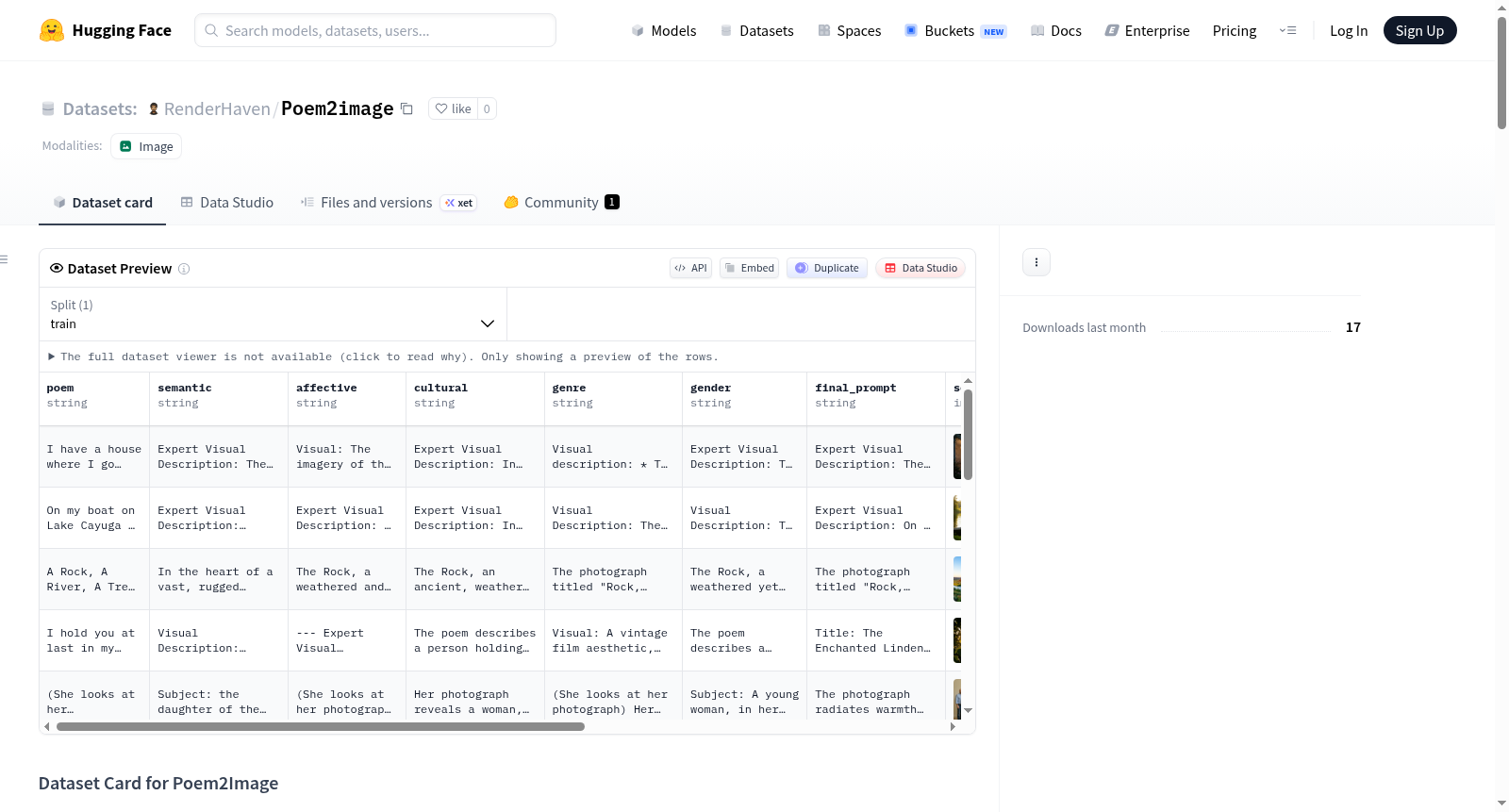Open Data Studio from the preview header button
The width and height of the screenshot is (1509, 812).
point(920,268)
